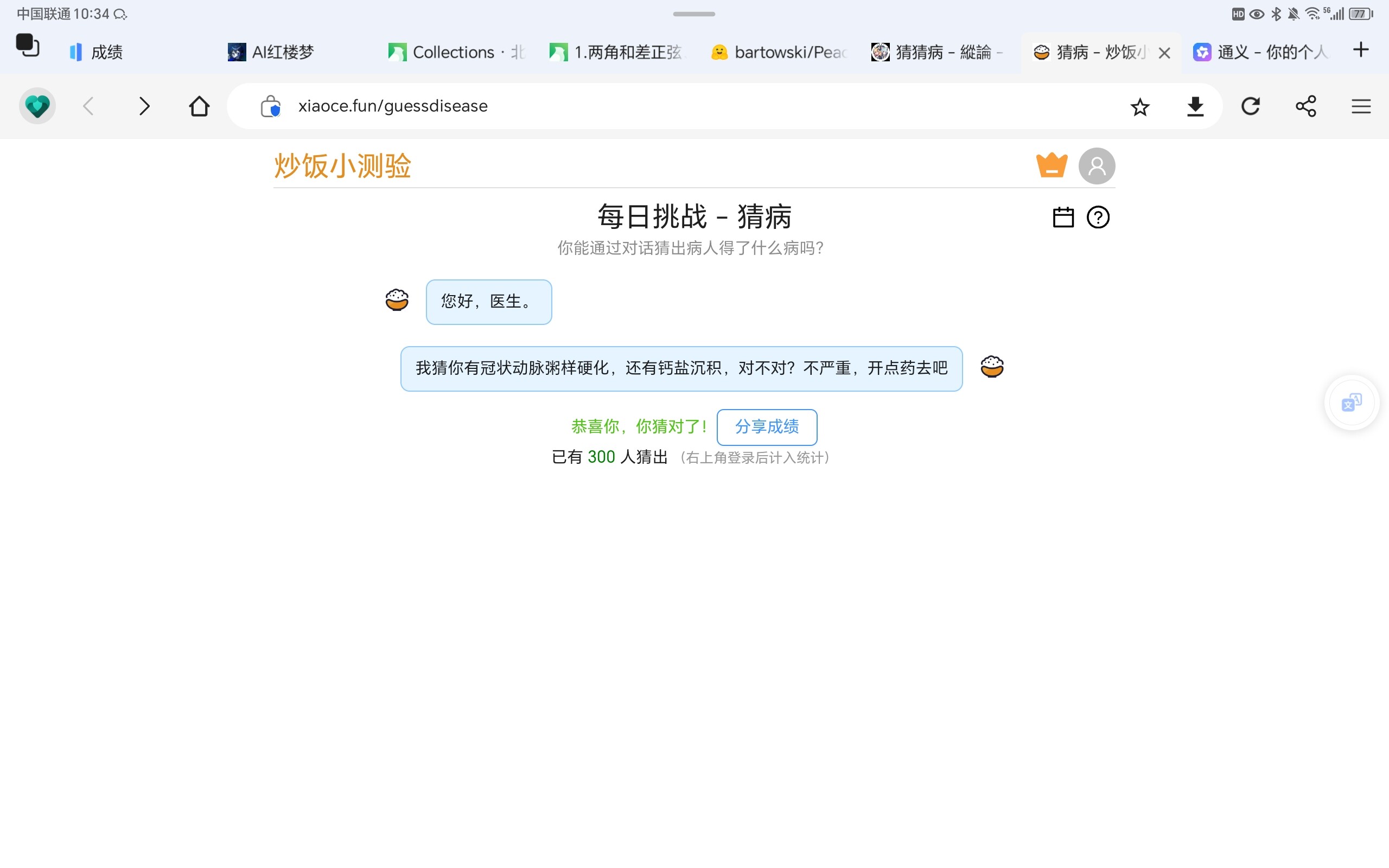Reload the current page
This screenshot has height=868, width=1389.
coord(1250,107)
